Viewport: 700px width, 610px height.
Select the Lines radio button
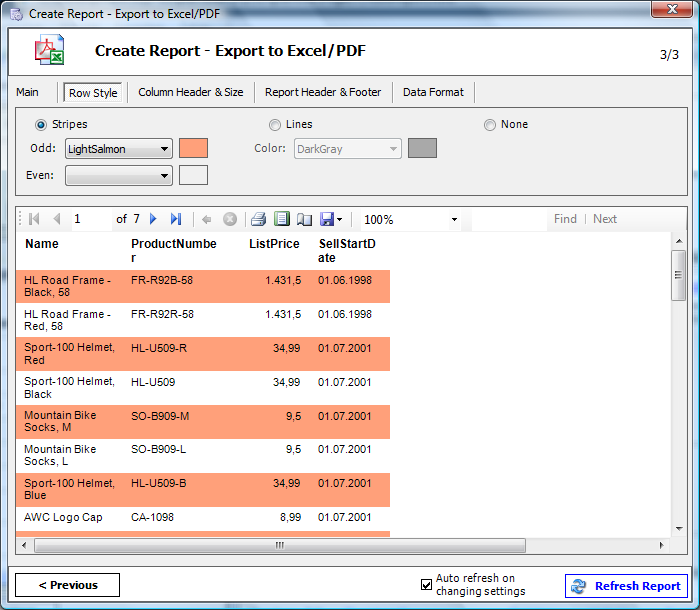[275, 125]
